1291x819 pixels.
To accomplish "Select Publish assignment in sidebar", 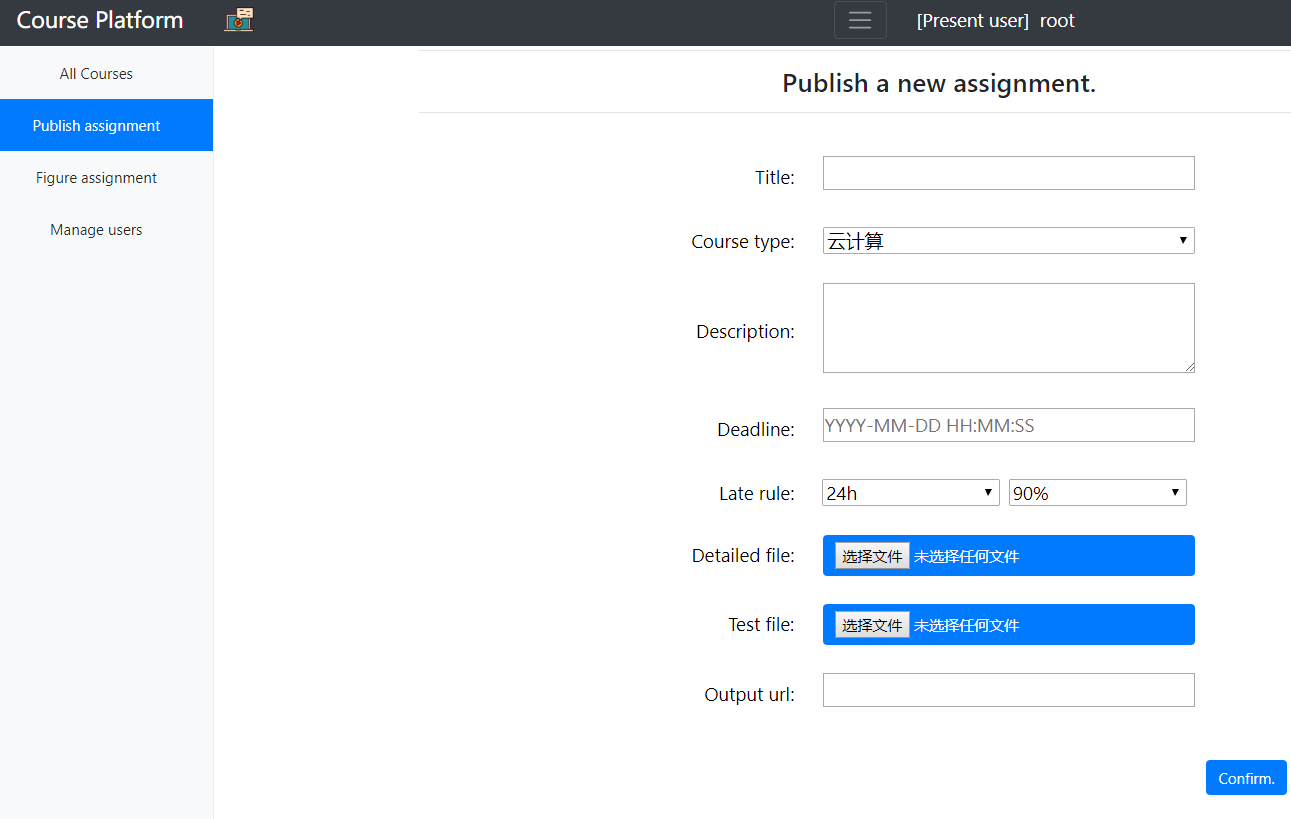I will (96, 126).
